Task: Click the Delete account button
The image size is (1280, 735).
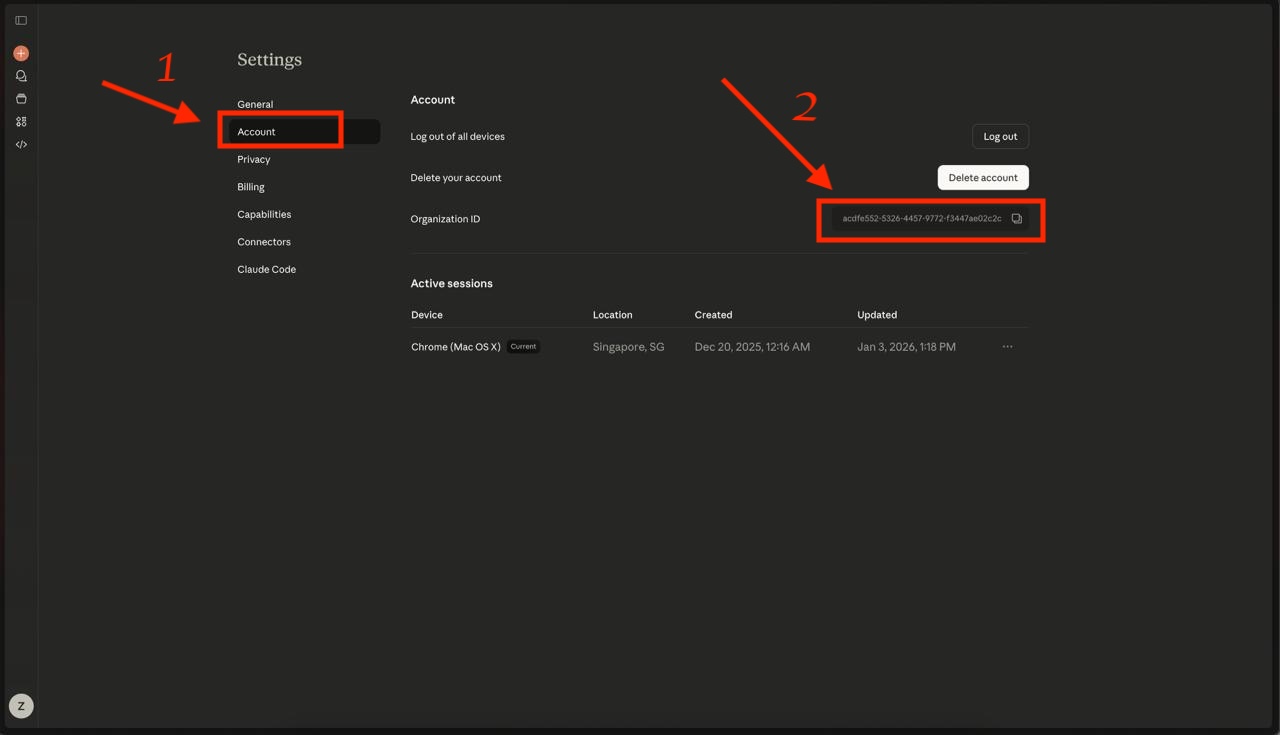Action: click(x=982, y=178)
